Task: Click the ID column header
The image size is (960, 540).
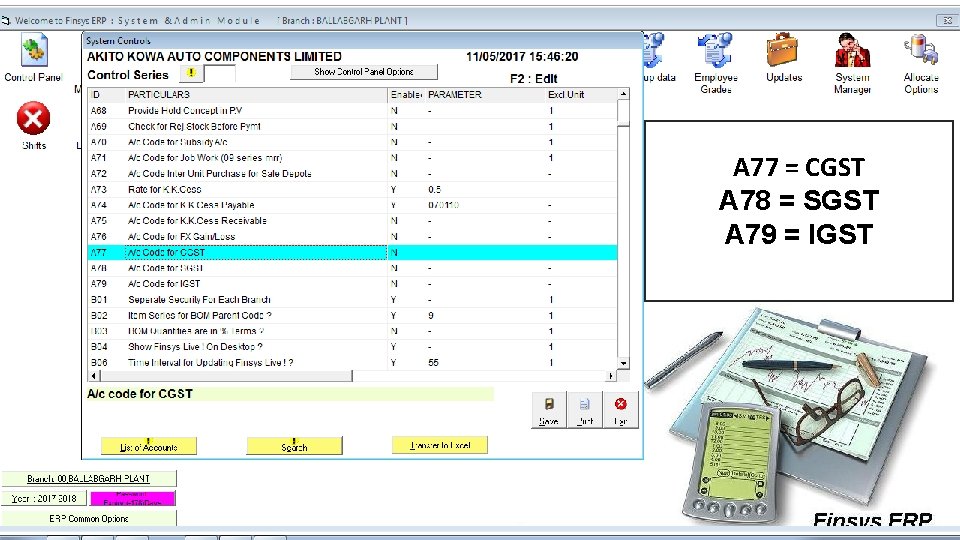Action: pyautogui.click(x=107, y=95)
